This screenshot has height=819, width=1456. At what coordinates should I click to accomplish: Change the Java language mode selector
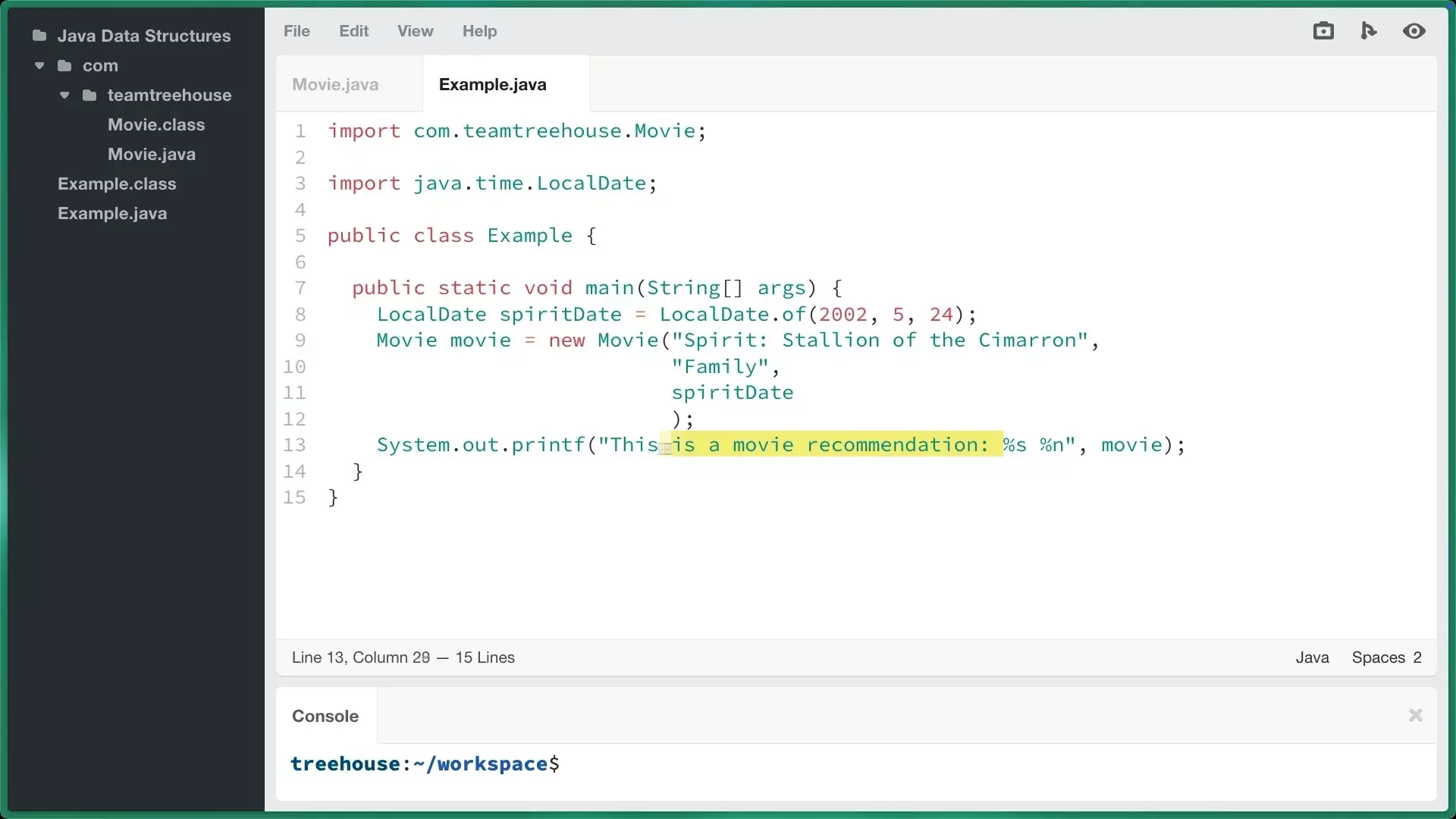point(1312,657)
